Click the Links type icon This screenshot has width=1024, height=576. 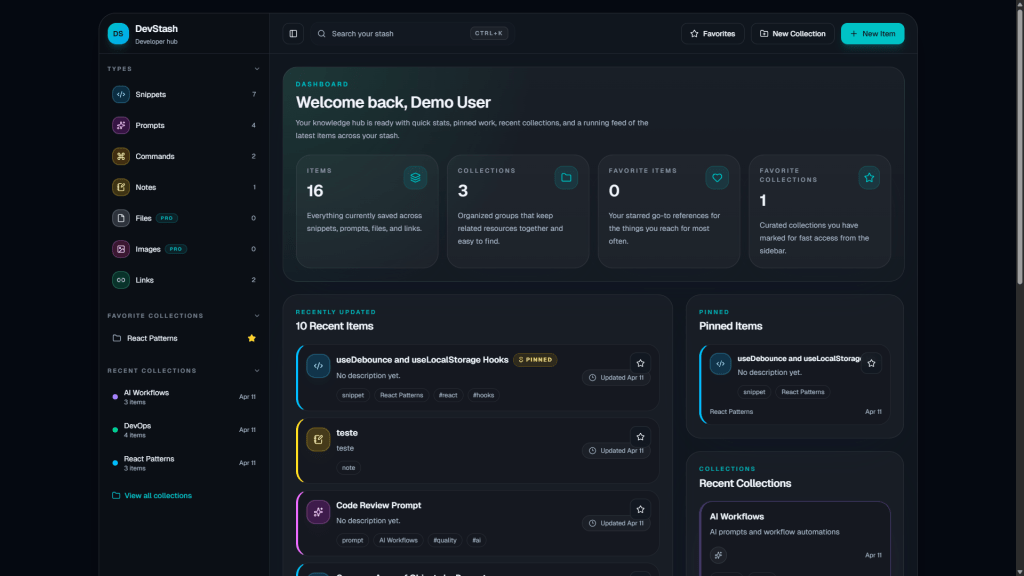121,280
